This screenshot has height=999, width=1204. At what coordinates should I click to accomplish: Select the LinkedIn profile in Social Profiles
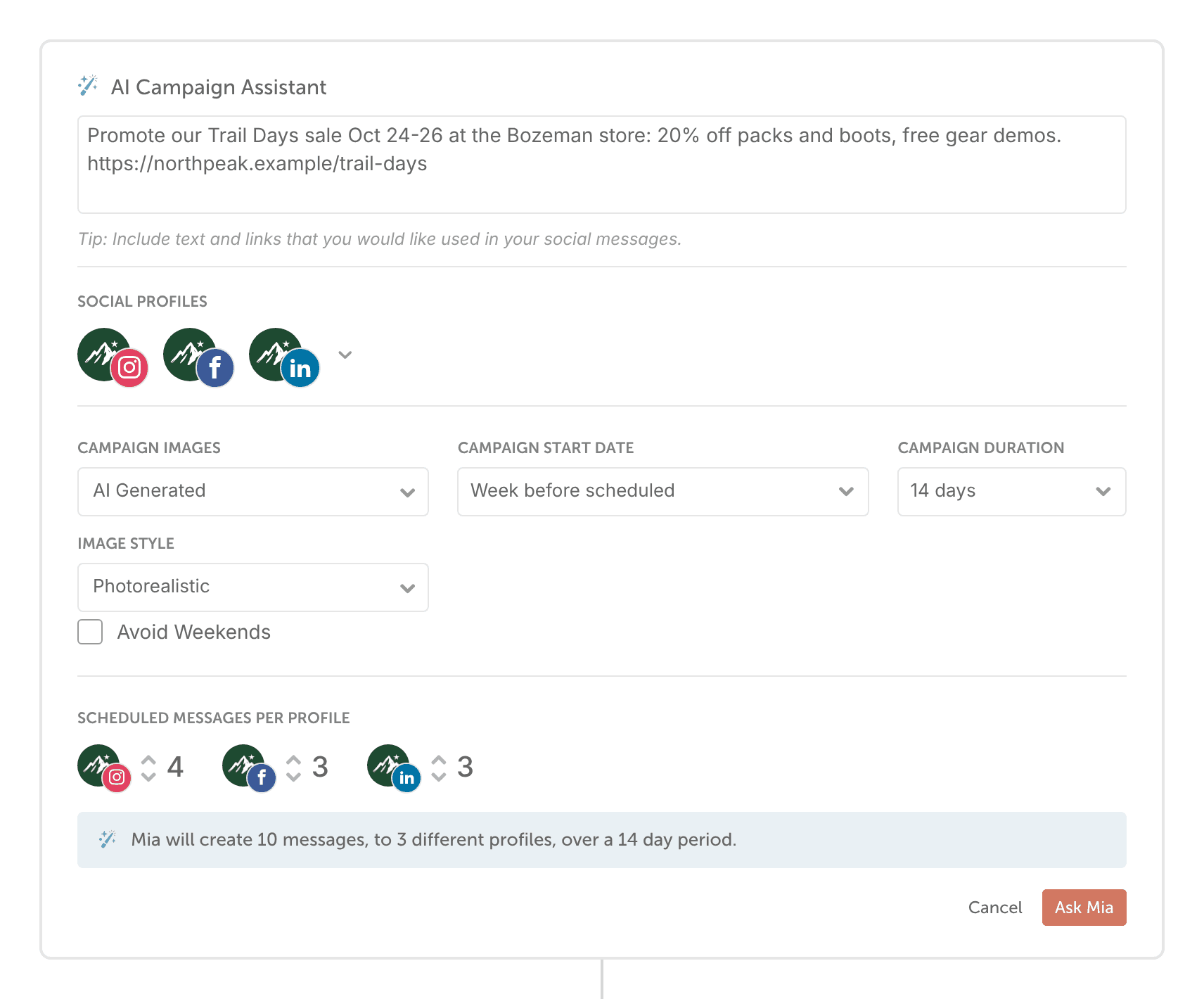tap(284, 357)
